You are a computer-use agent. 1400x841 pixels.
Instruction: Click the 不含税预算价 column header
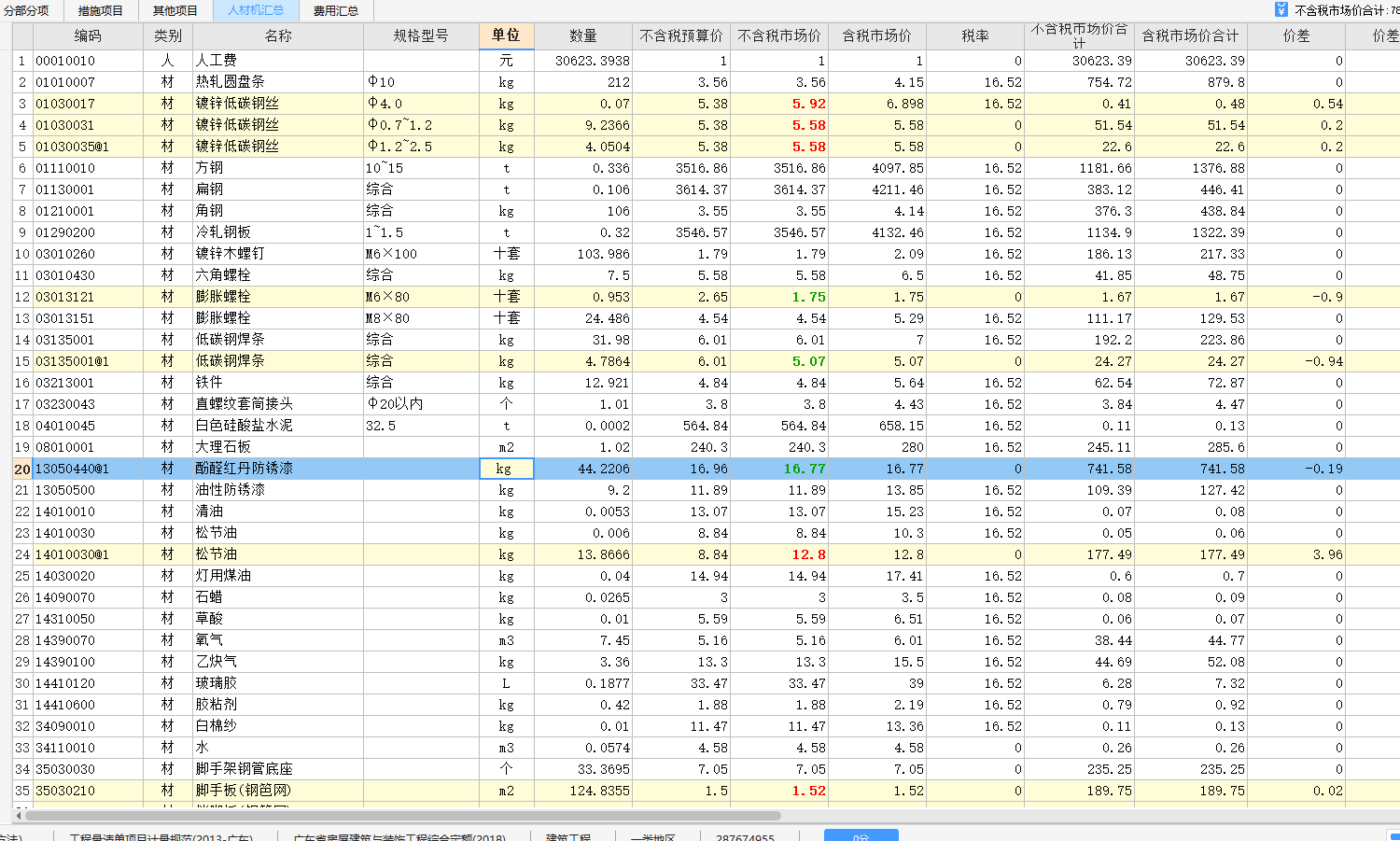click(x=681, y=35)
